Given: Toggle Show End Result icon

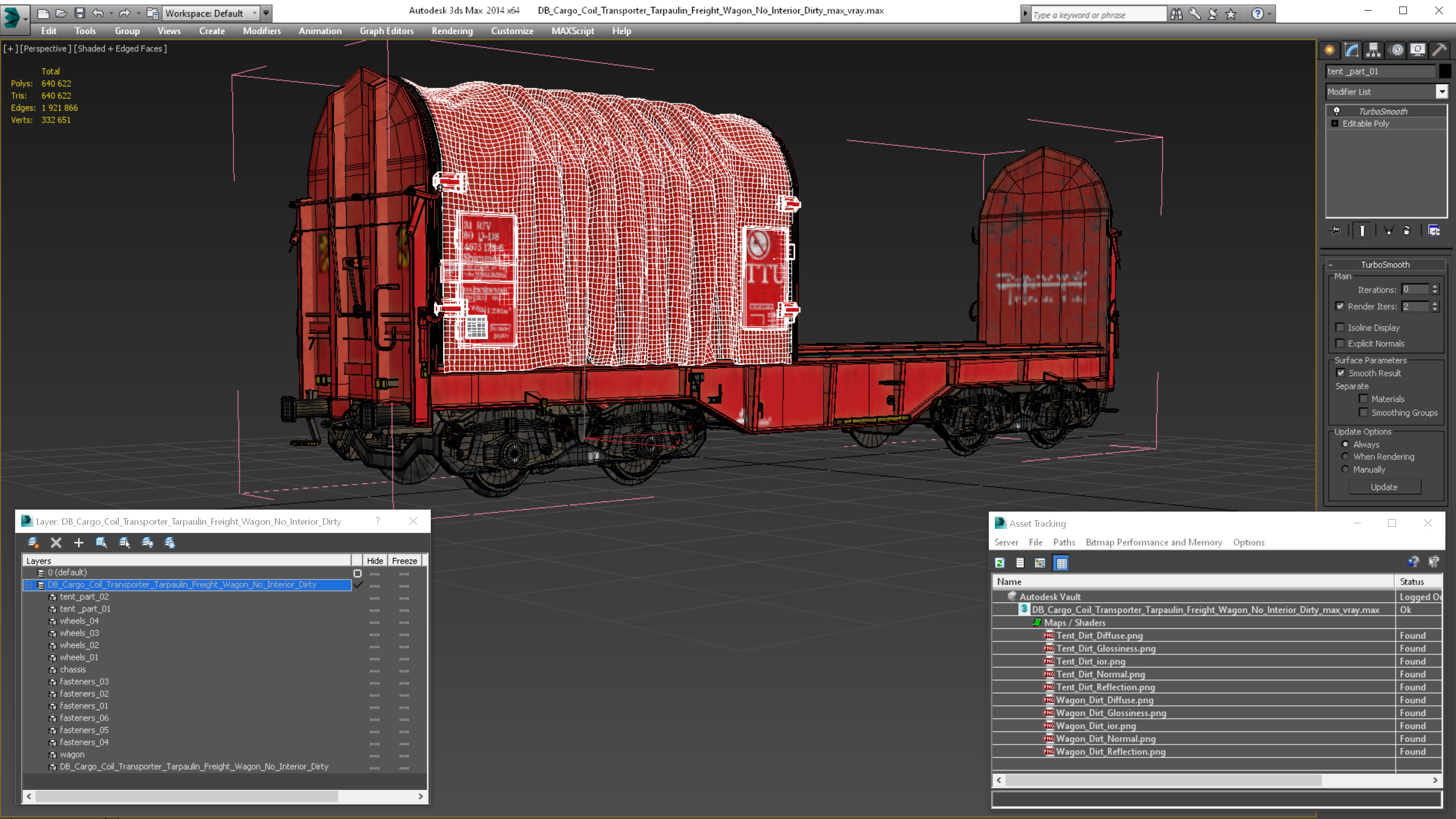Looking at the screenshot, I should (x=1362, y=230).
